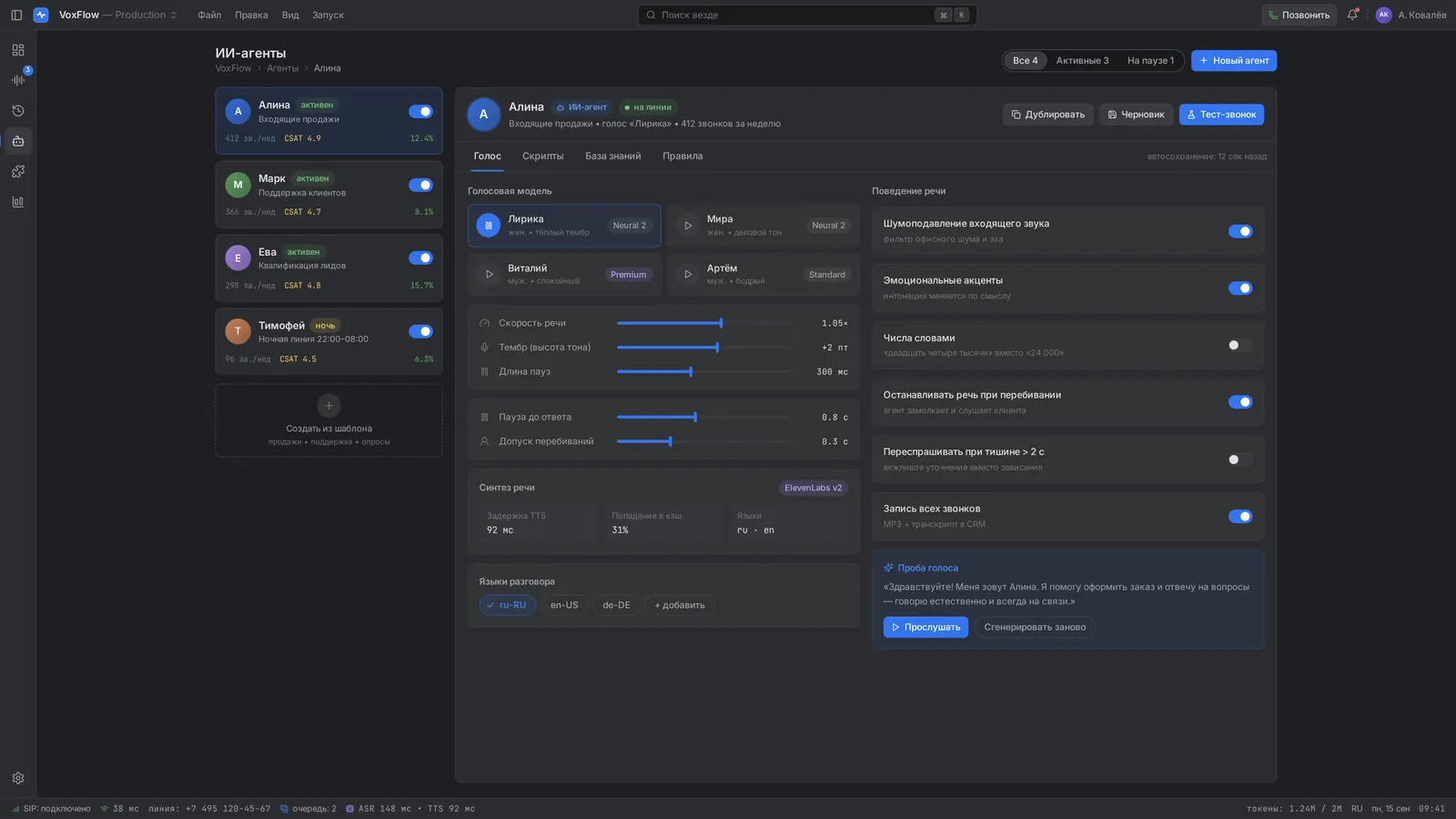
Task: Switch to the Скрипты tab
Action: [x=542, y=157]
